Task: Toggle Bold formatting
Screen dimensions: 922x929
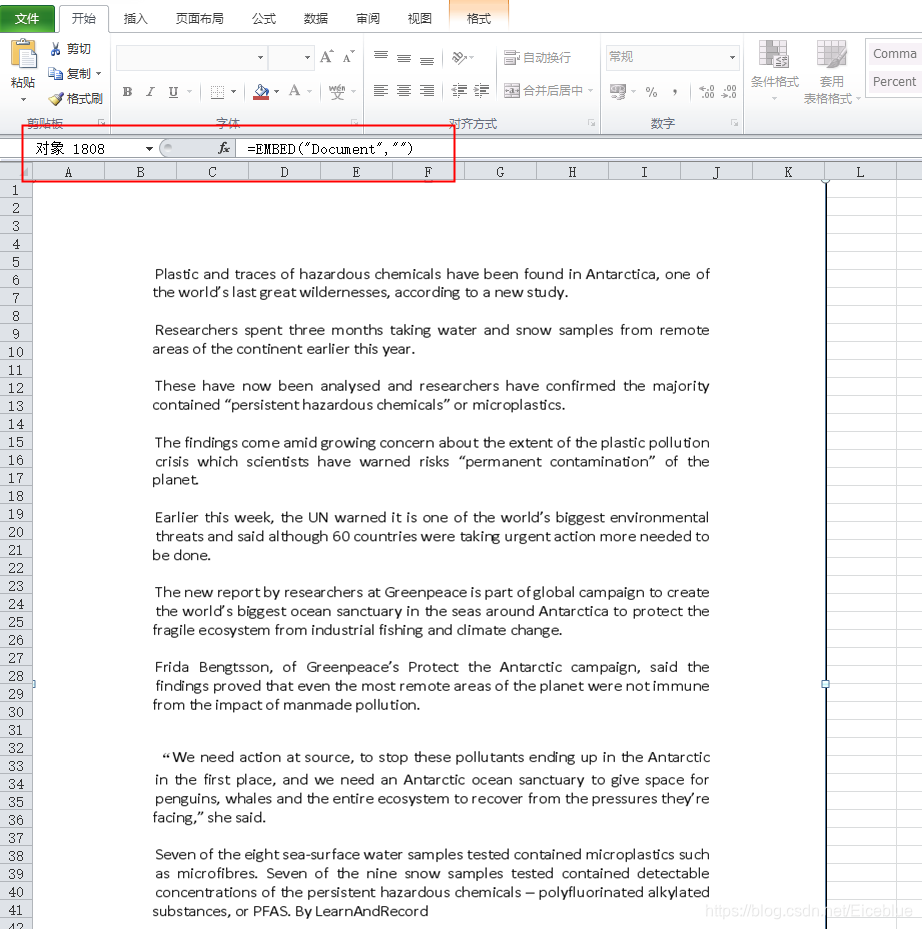Action: click(127, 91)
